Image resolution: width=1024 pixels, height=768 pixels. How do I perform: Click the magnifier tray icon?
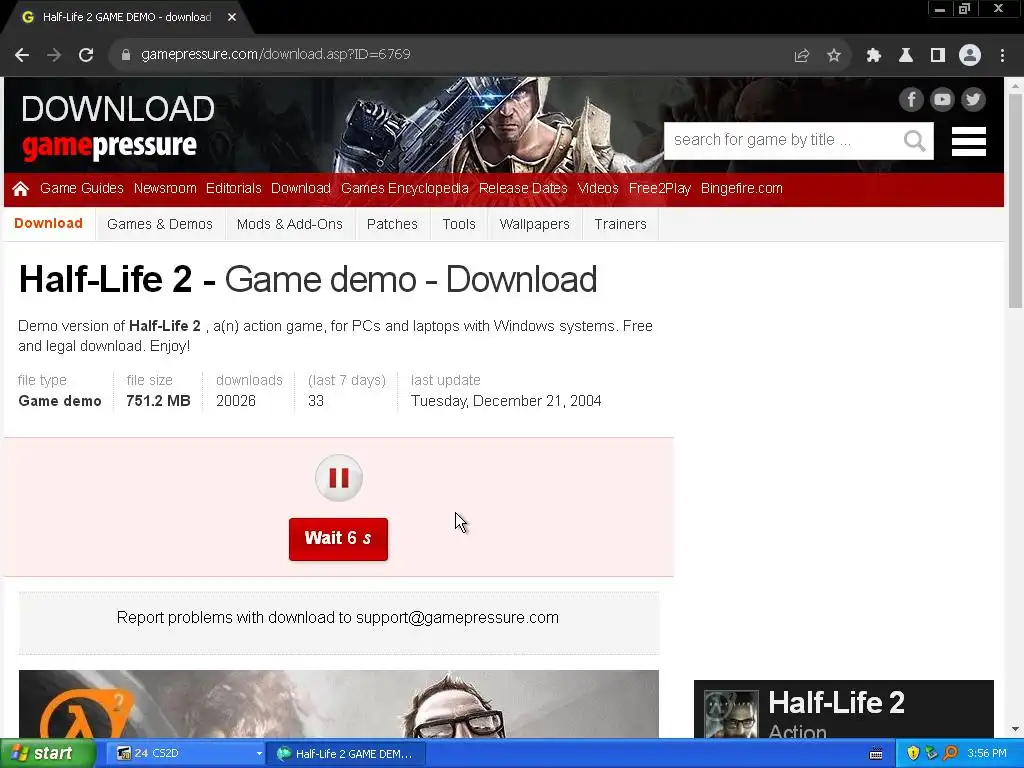[x=950, y=754]
